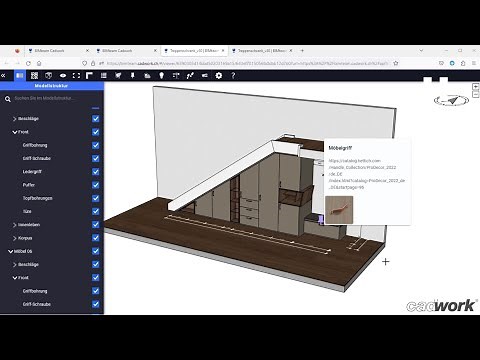Toggle the Beschläge checkbox under Möbel 06
This screenshot has width=480, height=360.
pos(96,264)
